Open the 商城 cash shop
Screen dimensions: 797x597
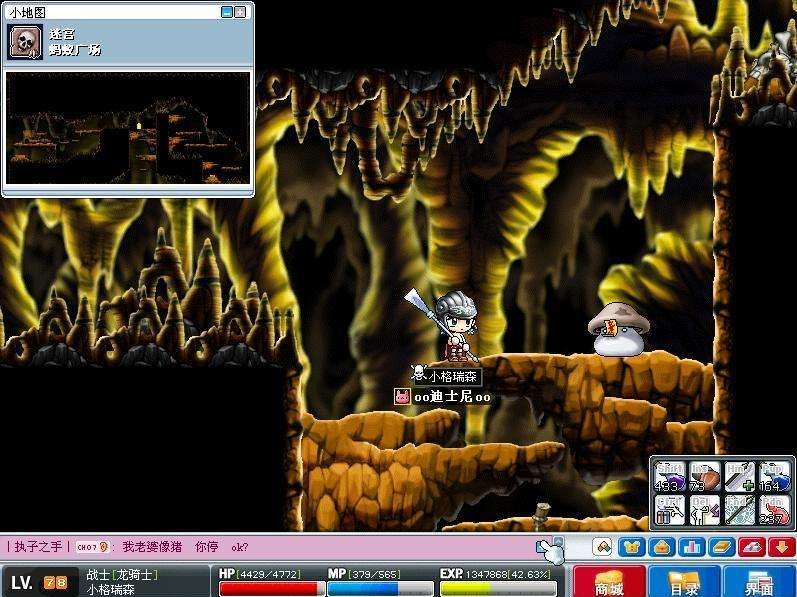609,582
